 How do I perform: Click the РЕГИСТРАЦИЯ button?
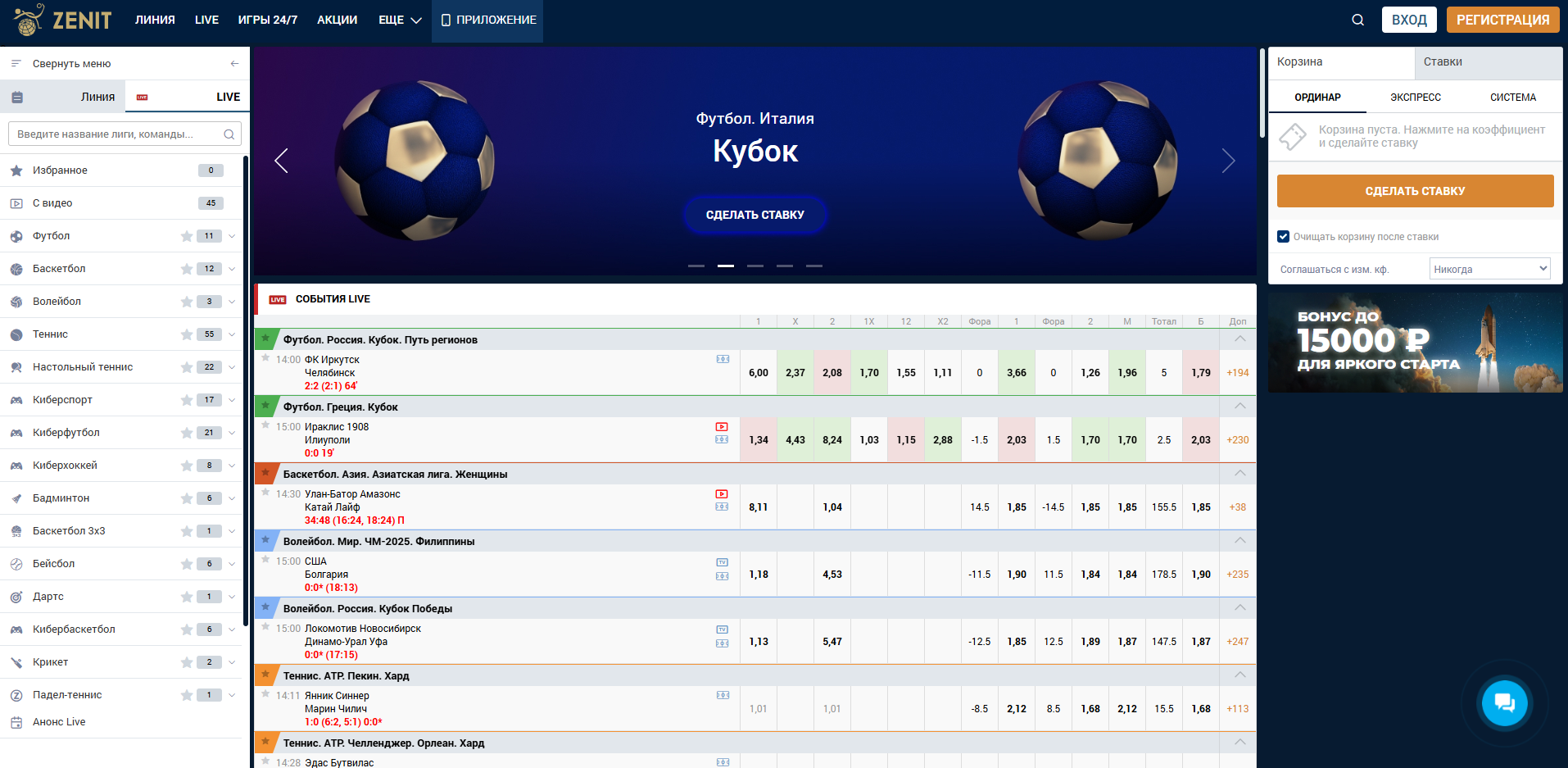[x=1502, y=20]
